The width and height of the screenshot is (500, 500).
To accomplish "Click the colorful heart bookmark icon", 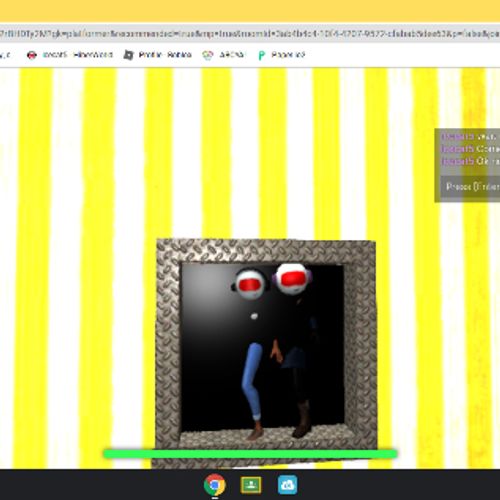I will tap(208, 55).
